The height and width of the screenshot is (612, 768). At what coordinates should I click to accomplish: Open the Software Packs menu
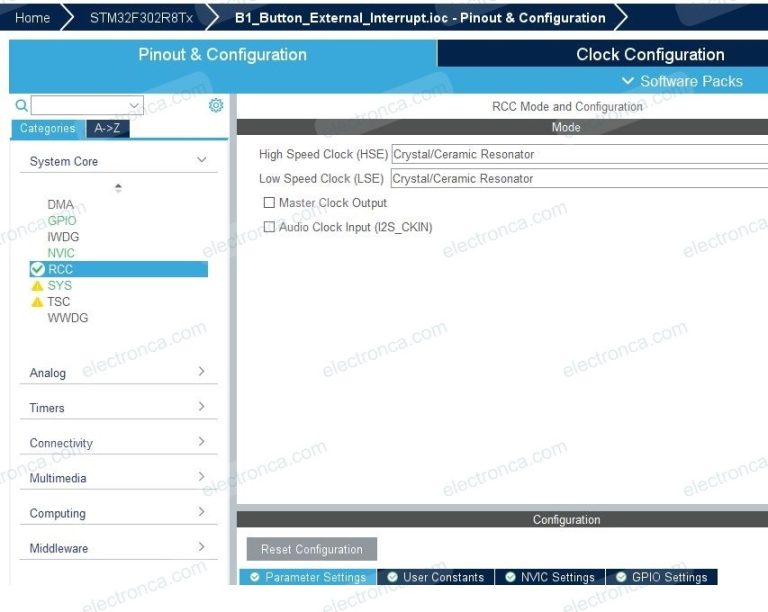click(682, 81)
